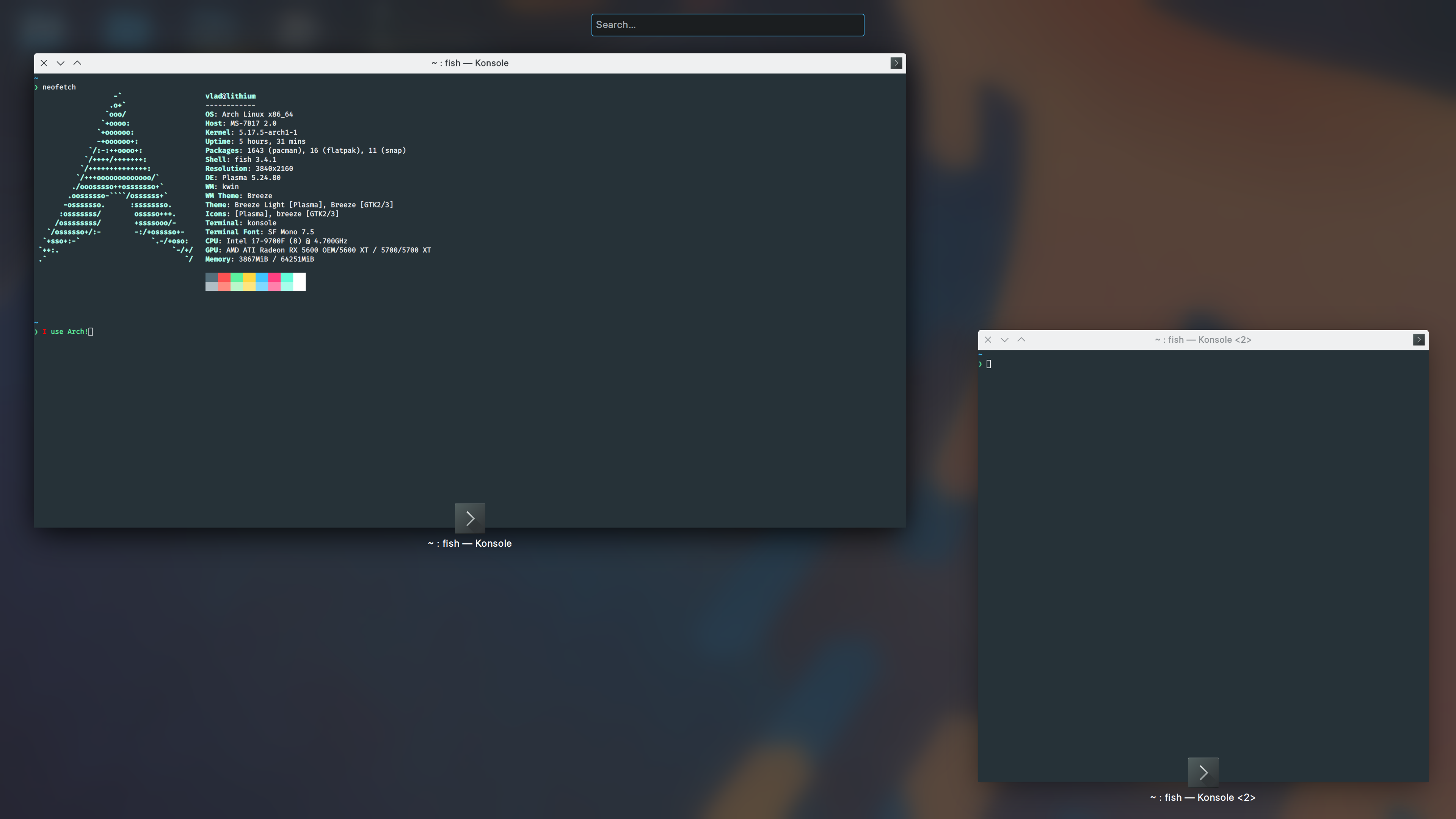Click the title text of the first Konsole window
The height and width of the screenshot is (819, 1456).
coord(470,63)
